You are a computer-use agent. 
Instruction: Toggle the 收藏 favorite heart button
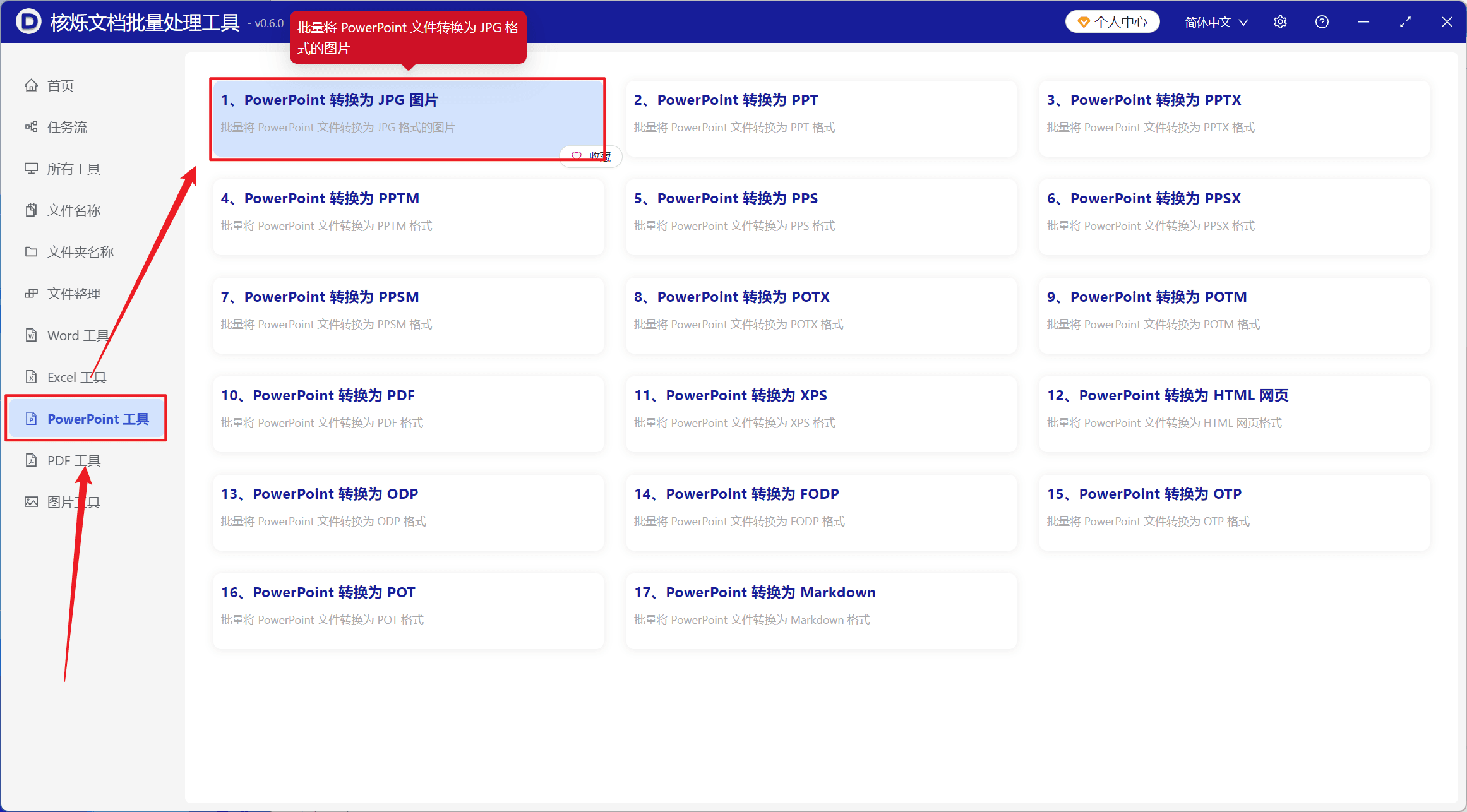click(x=590, y=156)
